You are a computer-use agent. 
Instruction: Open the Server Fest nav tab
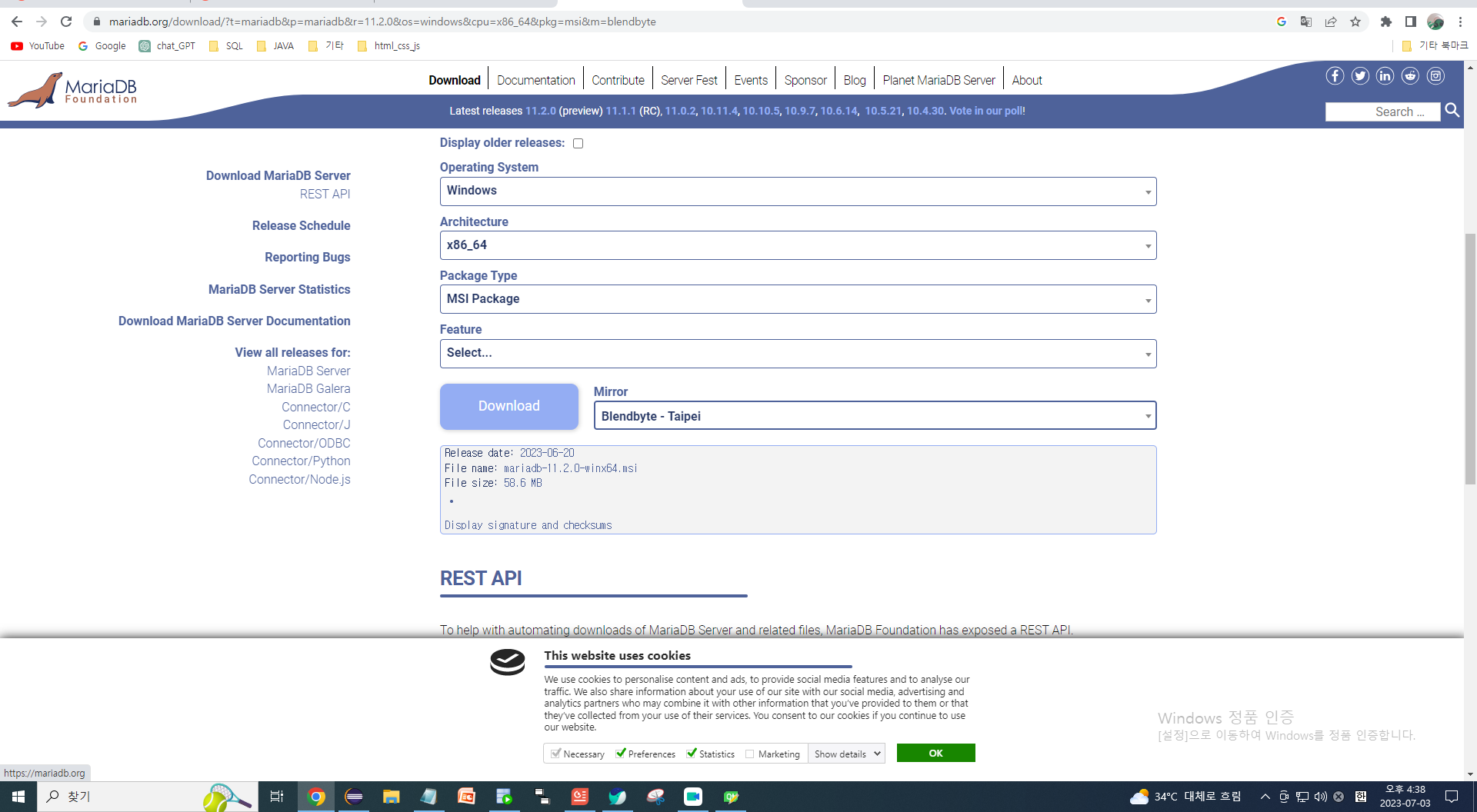click(689, 80)
